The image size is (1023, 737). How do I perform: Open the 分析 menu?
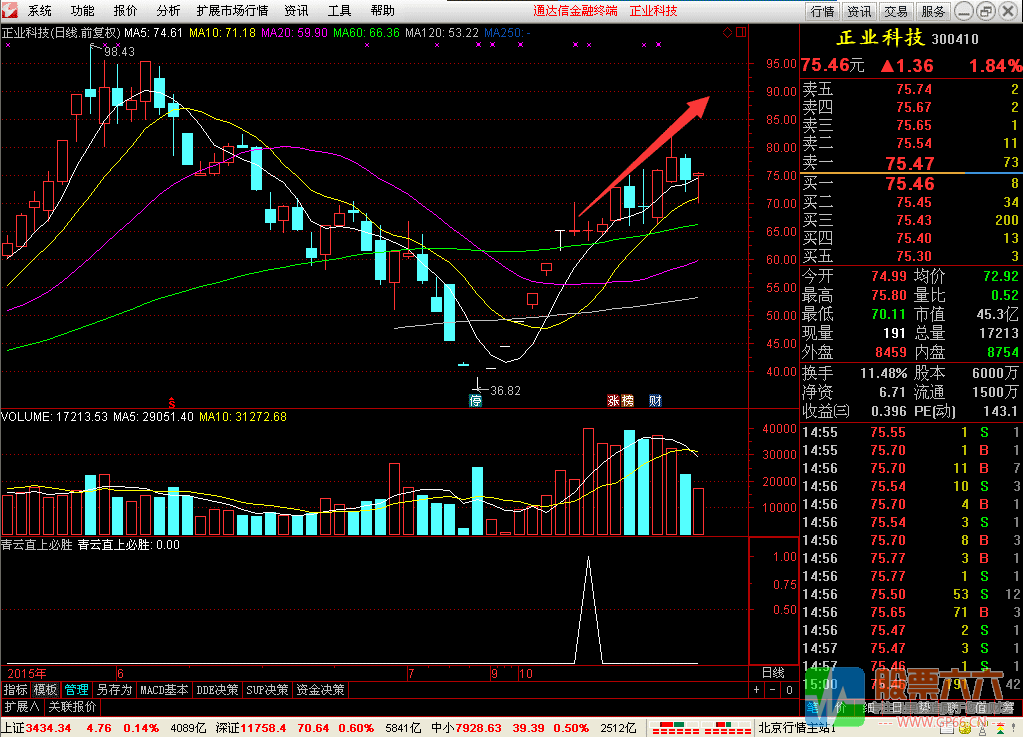point(168,10)
